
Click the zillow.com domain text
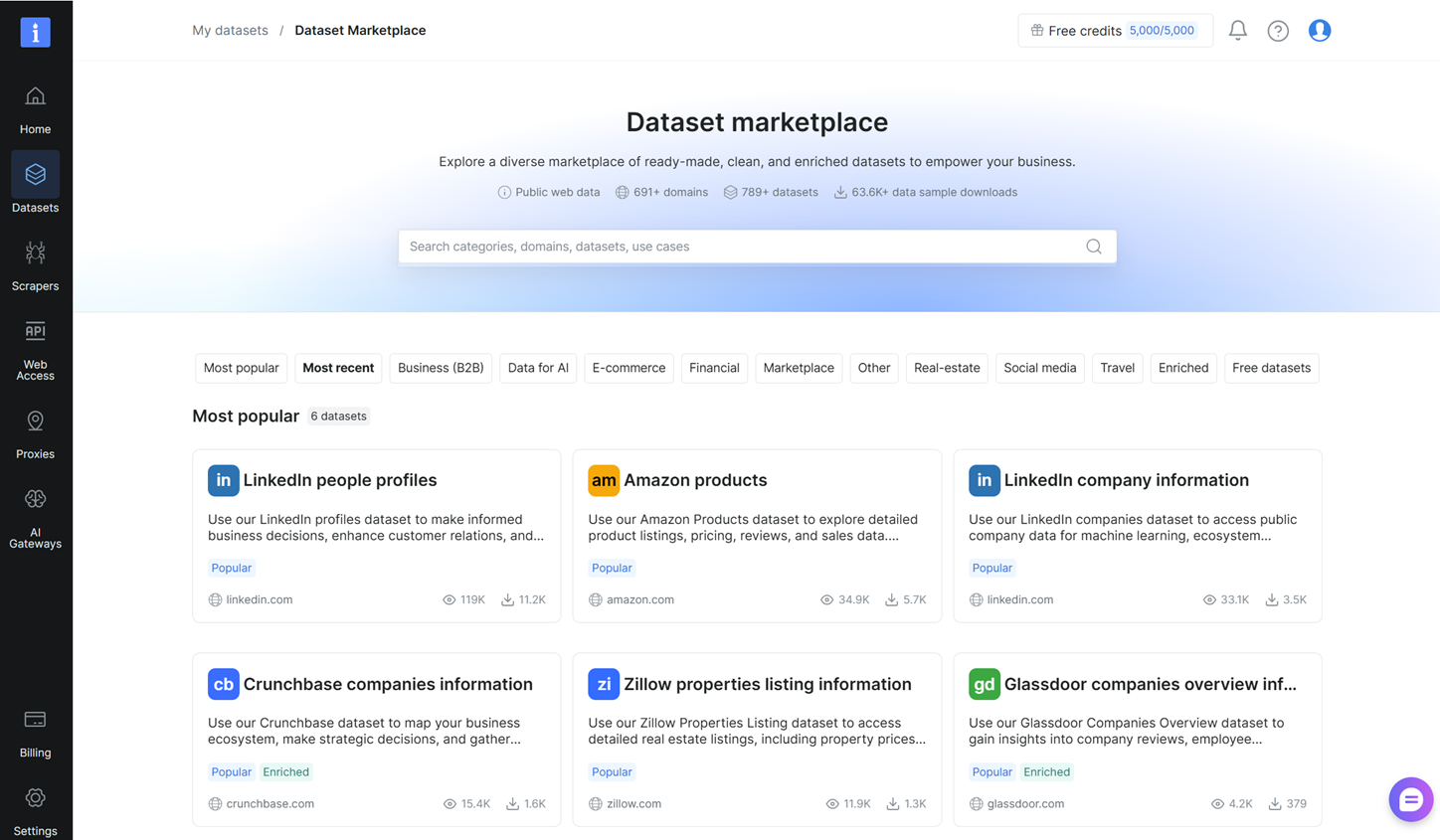point(633,804)
